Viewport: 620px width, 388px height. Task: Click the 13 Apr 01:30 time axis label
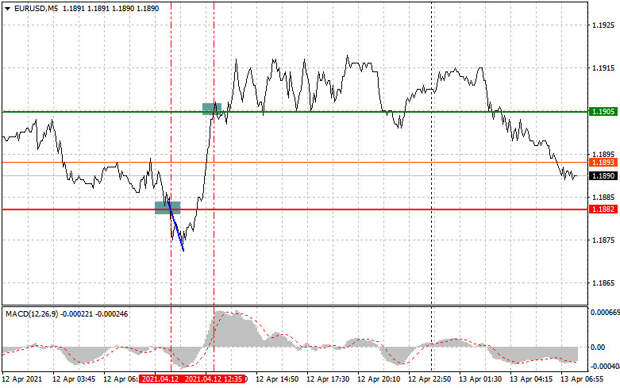[x=480, y=379]
